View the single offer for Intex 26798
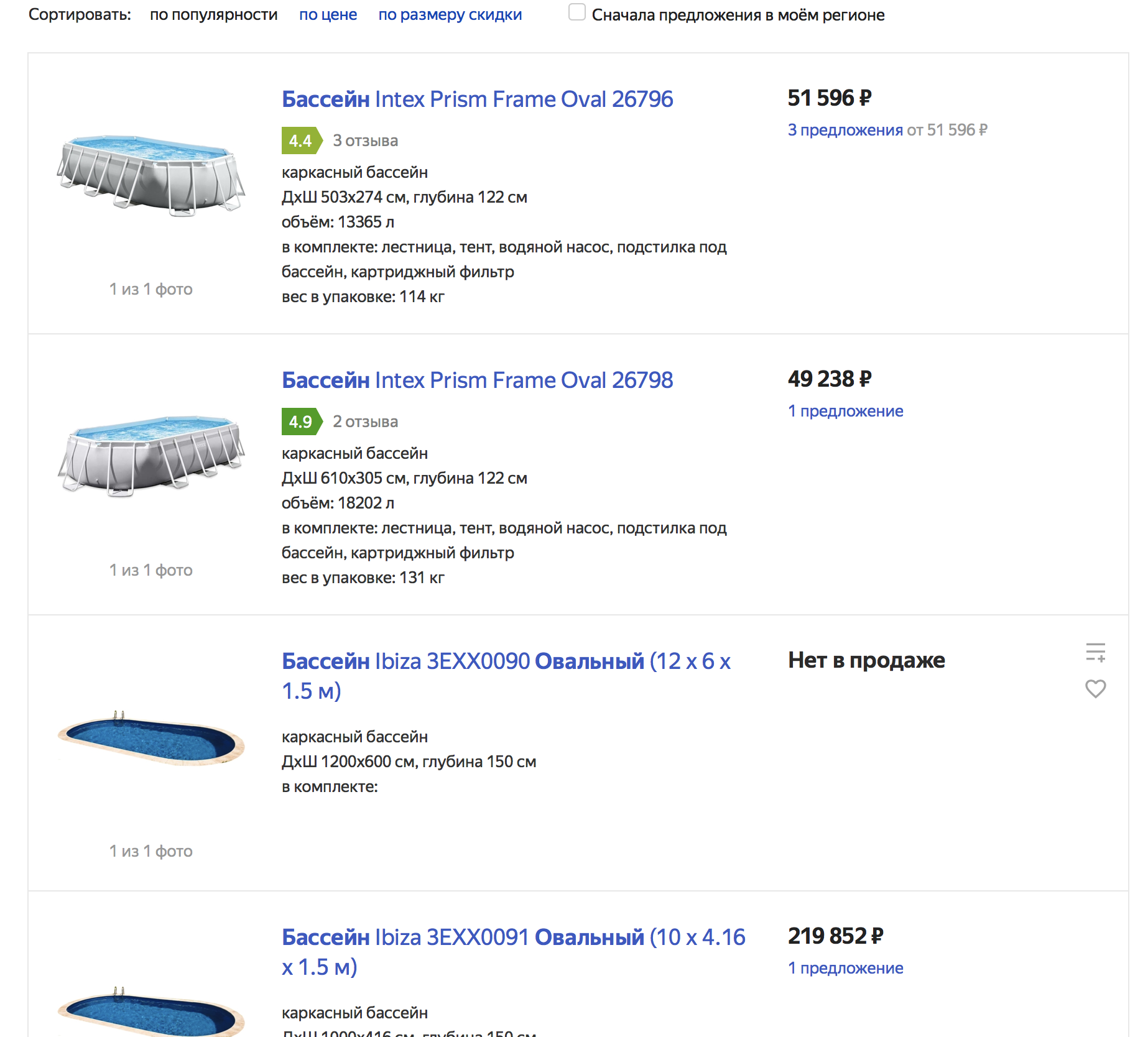 pos(845,411)
